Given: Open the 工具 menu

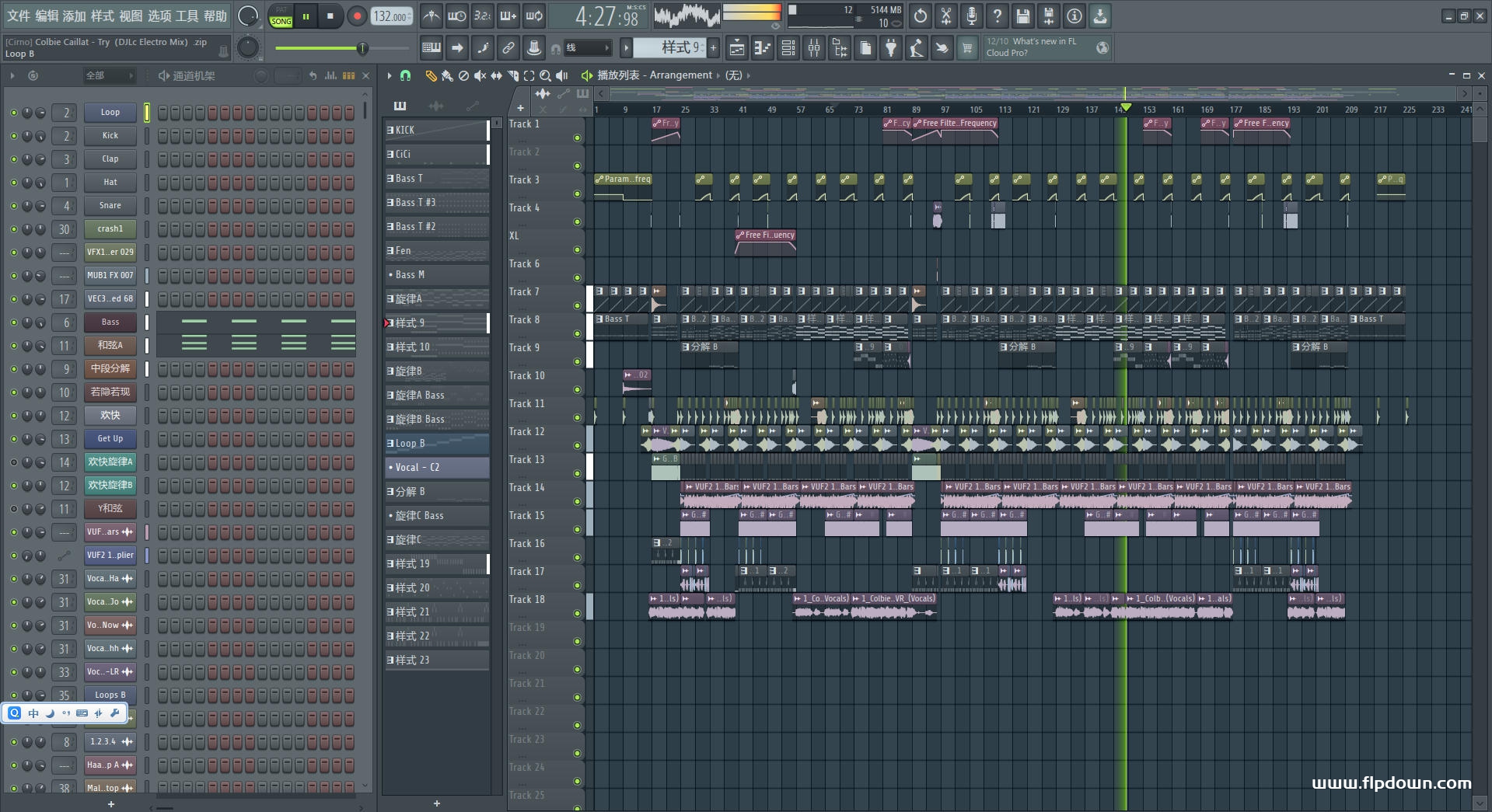Looking at the screenshot, I should [187, 16].
